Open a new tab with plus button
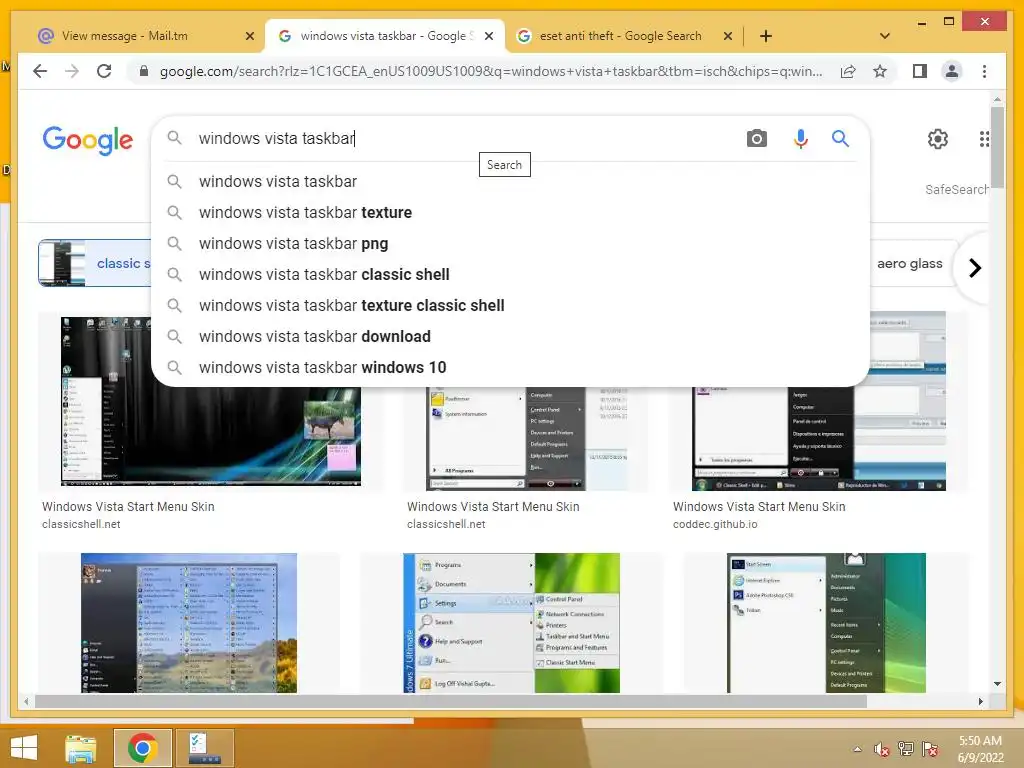The height and width of the screenshot is (768, 1024). click(x=766, y=36)
